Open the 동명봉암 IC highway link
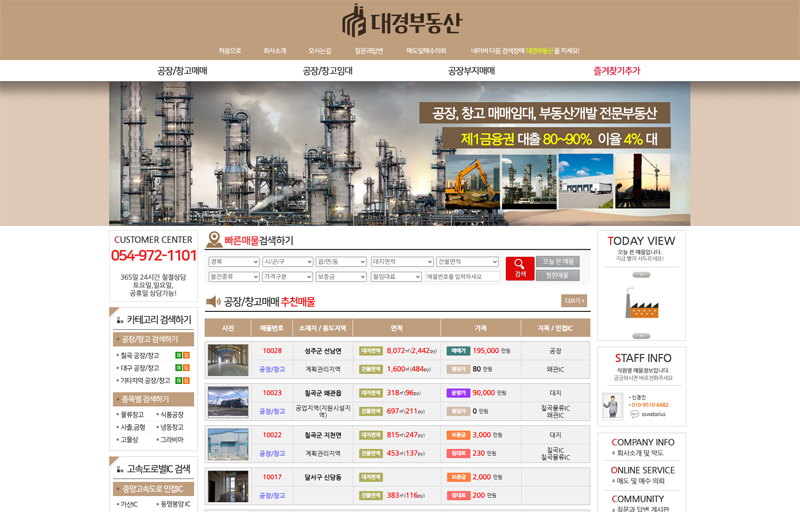Screen dimensions: 800x512 point(176,504)
